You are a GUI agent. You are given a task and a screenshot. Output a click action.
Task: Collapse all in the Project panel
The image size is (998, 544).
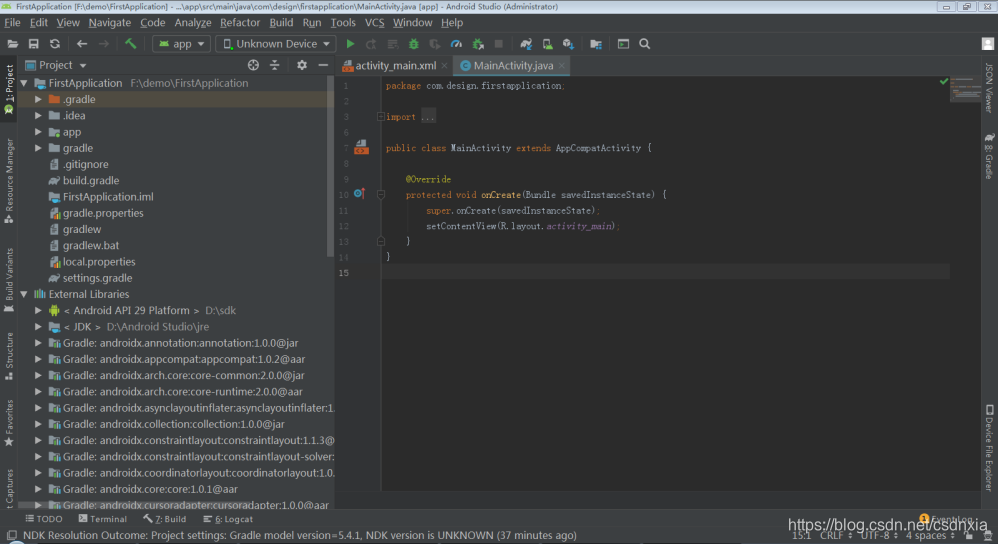click(274, 65)
